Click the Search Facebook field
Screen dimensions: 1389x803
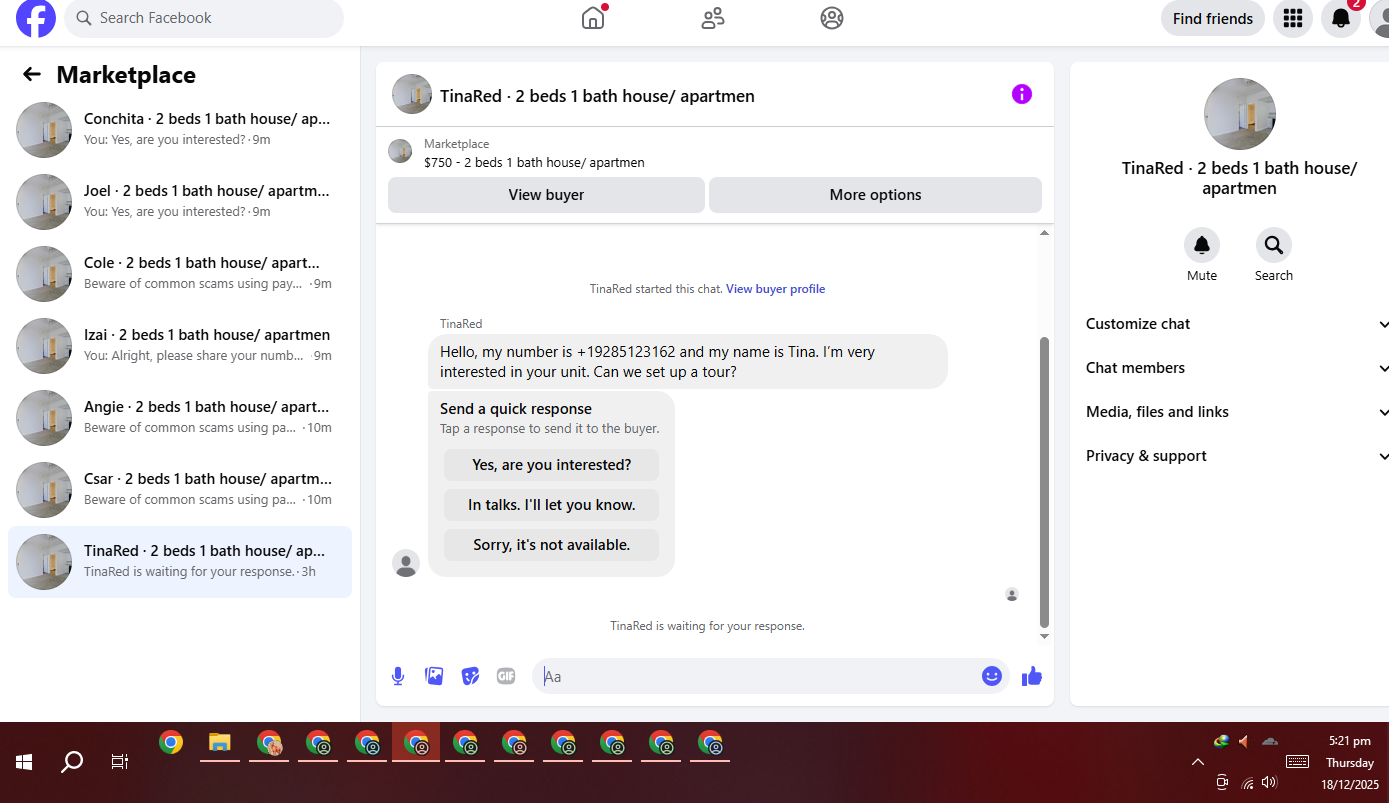tap(204, 18)
